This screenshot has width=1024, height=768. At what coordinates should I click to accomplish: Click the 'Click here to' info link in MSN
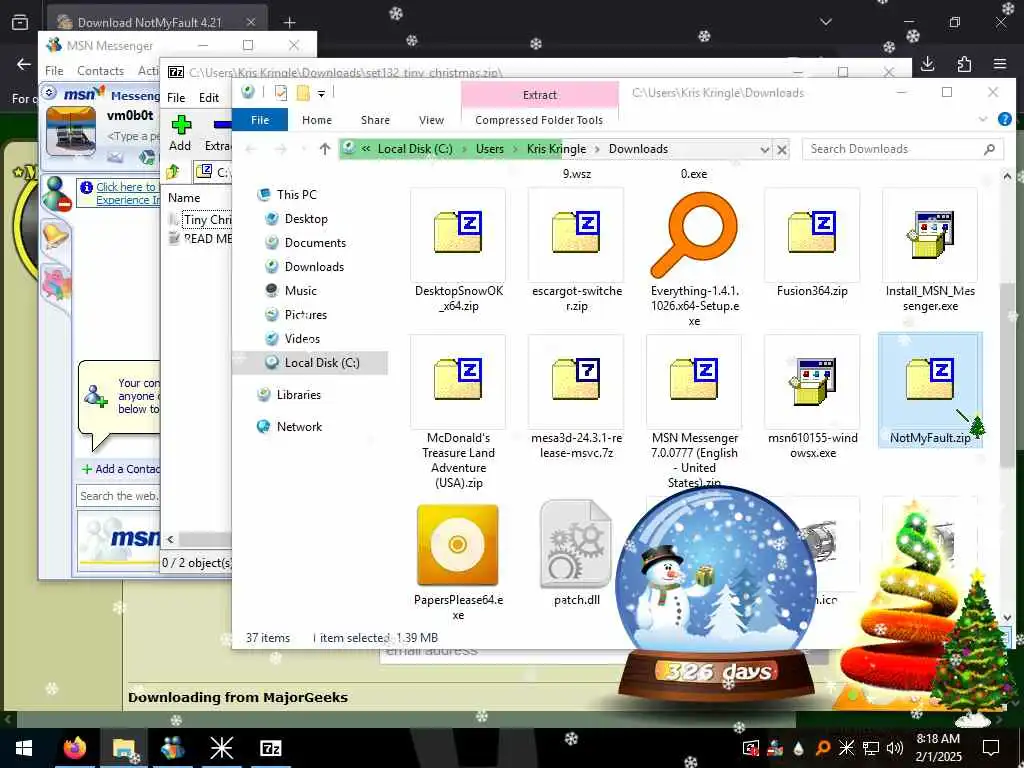click(126, 187)
